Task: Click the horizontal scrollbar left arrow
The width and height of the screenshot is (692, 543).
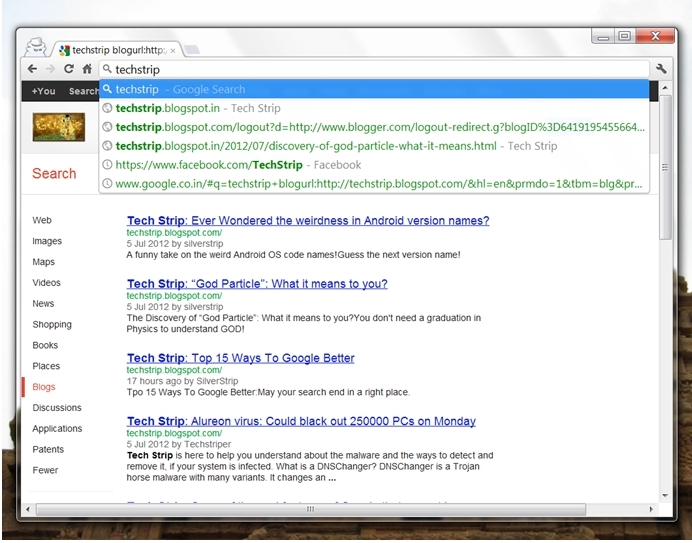Action: click(28, 509)
